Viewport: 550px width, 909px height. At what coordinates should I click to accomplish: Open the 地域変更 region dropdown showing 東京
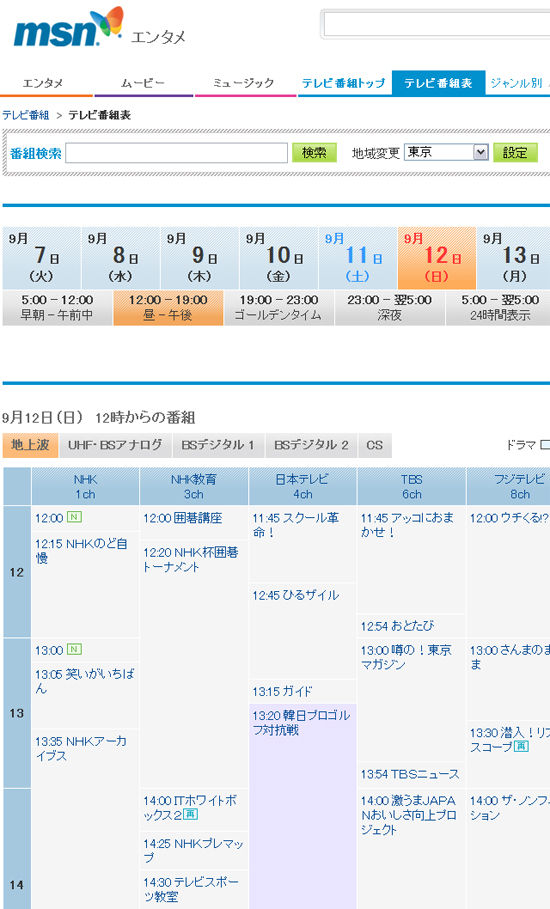pos(446,152)
